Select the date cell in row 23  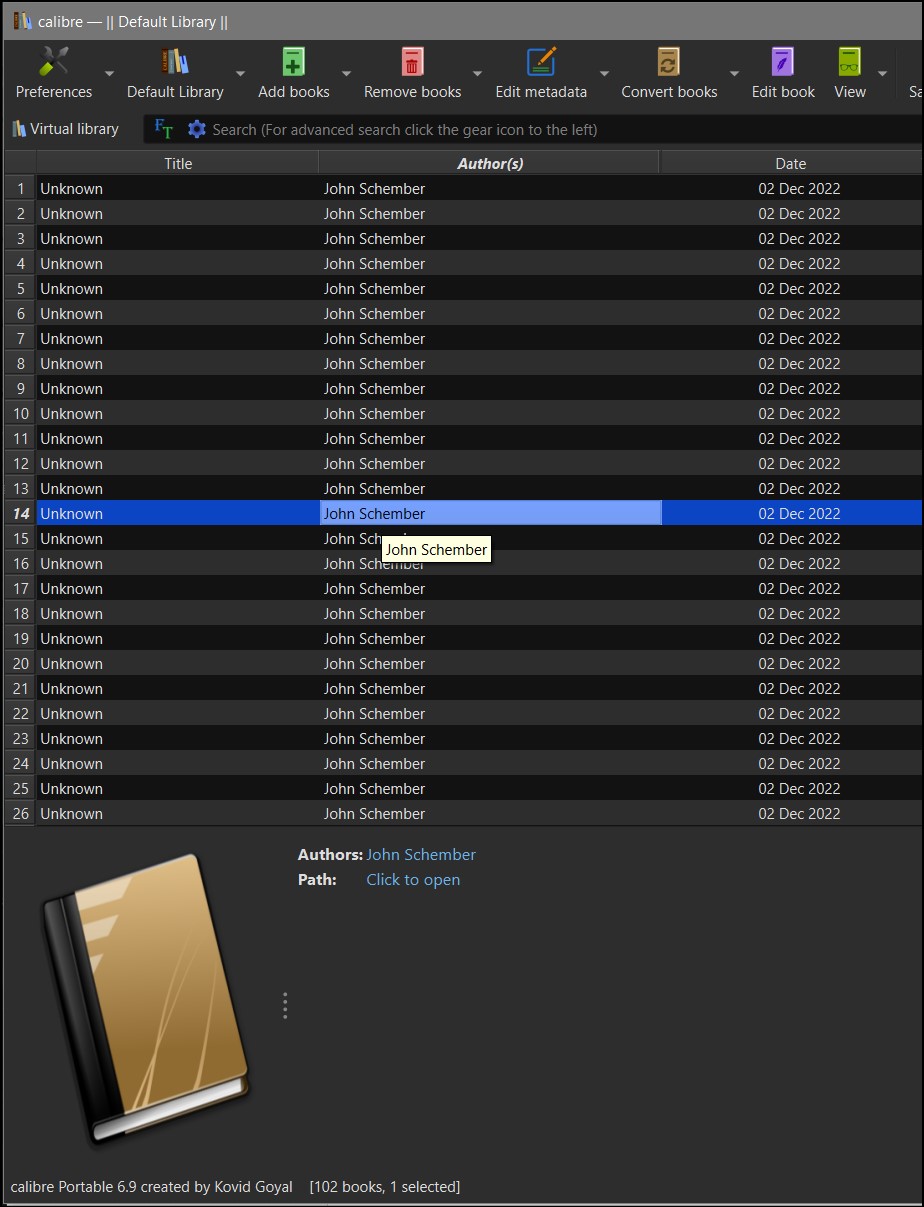799,738
